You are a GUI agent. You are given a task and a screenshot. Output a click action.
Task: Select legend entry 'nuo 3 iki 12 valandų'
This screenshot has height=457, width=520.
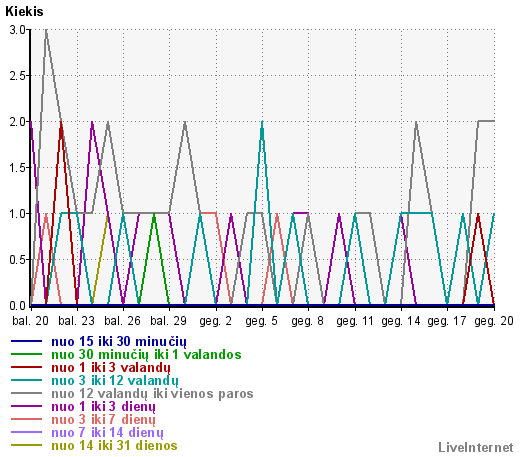tap(115, 381)
